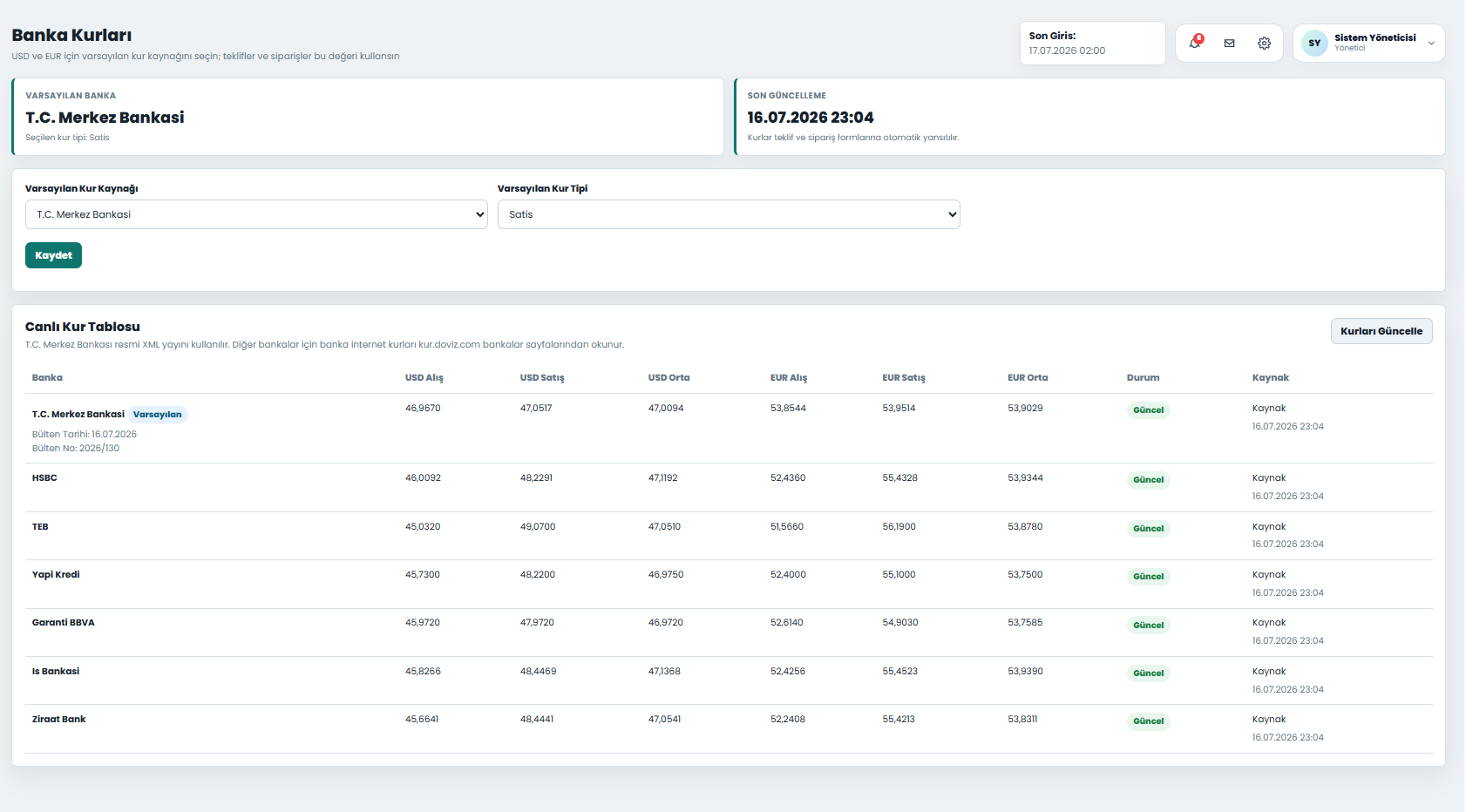Click the Kaynak link for Ziraat Bank
1466x812 pixels.
click(1269, 720)
